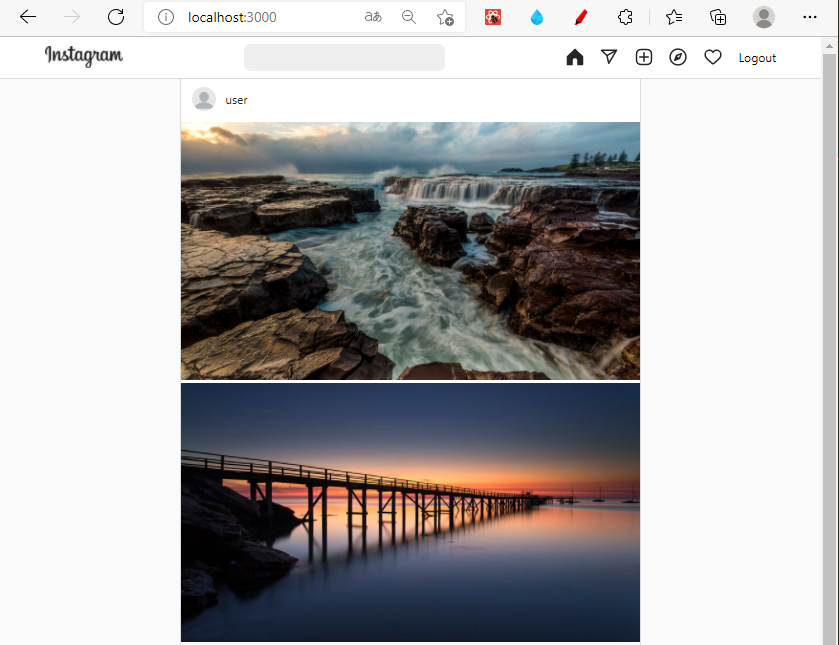The width and height of the screenshot is (839, 645).
Task: Open the 'user' profile name
Action: tap(237, 100)
